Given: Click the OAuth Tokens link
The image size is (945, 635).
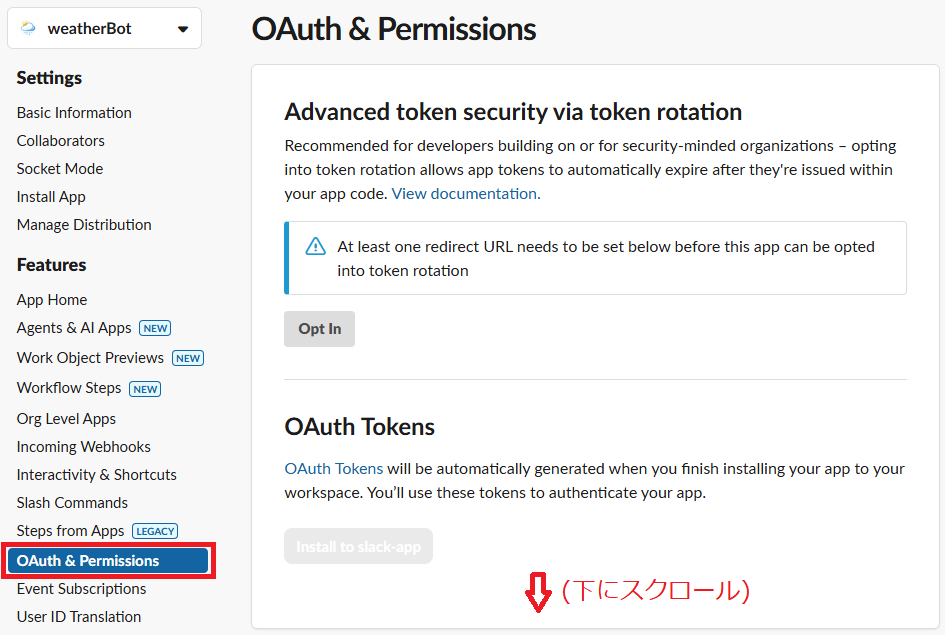Looking at the screenshot, I should pyautogui.click(x=333, y=467).
